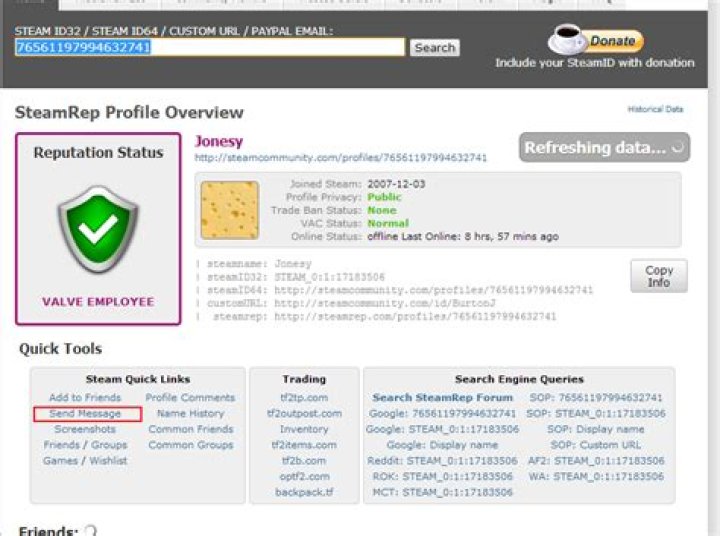Open the steamcommunity profile URL under Jonesy

tap(341, 158)
